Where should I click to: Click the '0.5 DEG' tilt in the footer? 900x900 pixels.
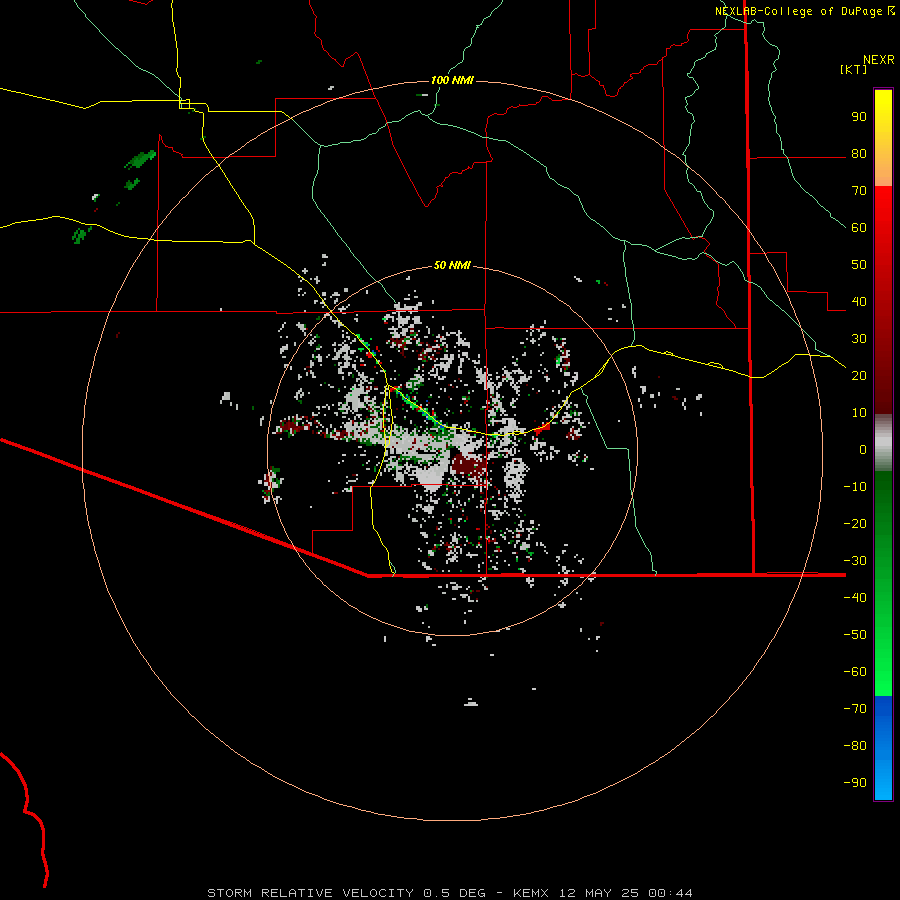click(x=455, y=893)
